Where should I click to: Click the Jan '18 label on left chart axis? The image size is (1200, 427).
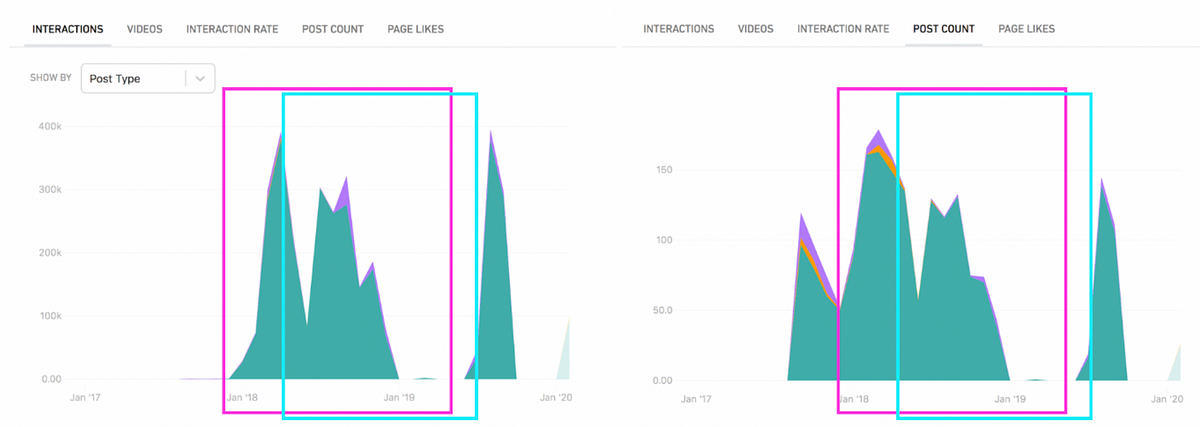pos(244,398)
